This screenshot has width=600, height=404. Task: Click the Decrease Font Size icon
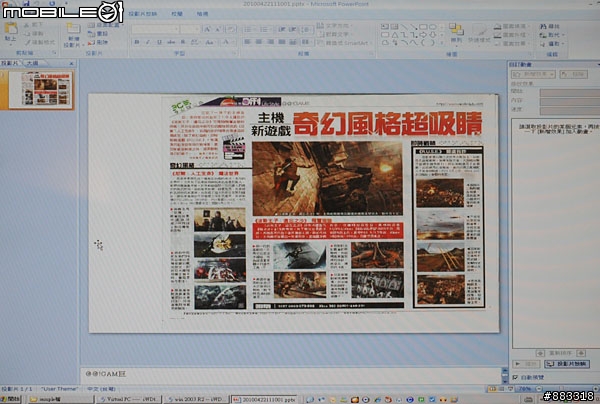coord(218,29)
